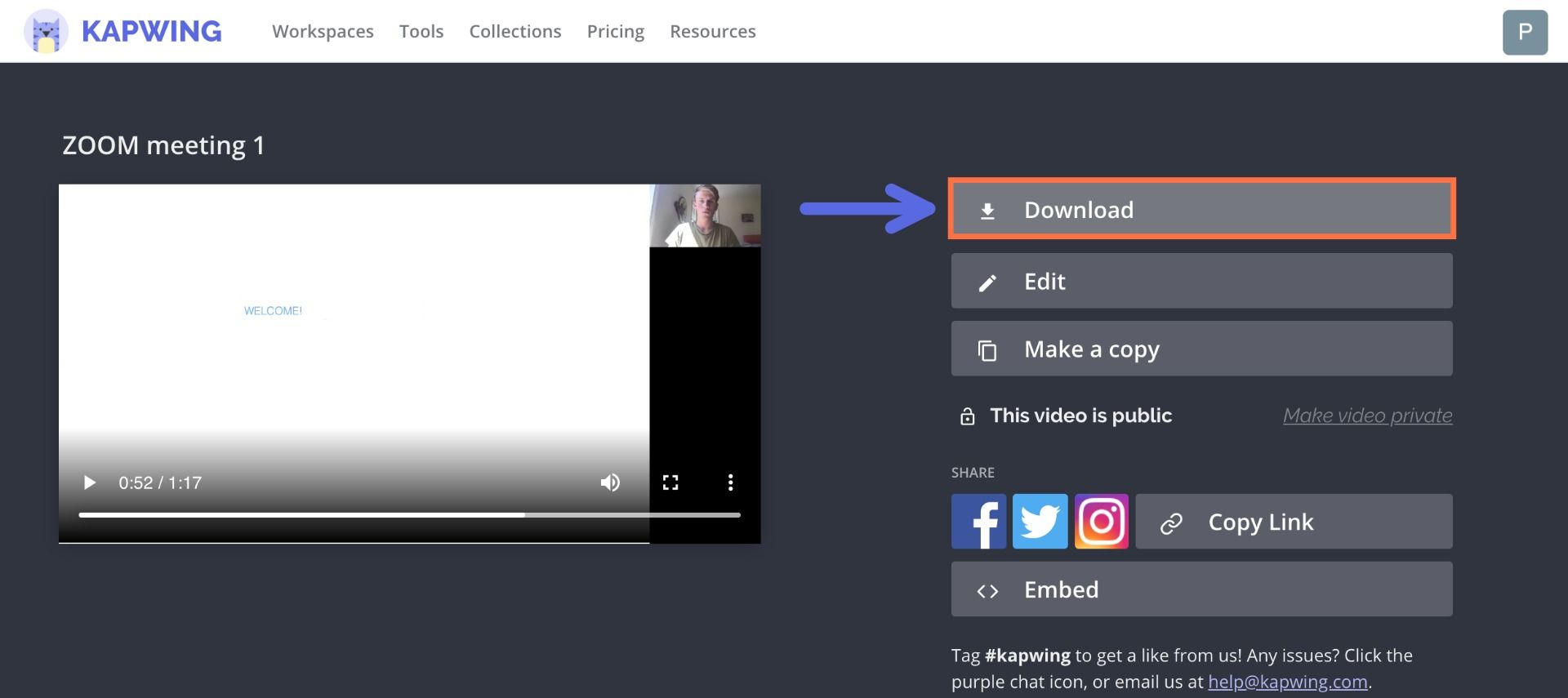The height and width of the screenshot is (698, 1568).
Task: Share video to Twitter
Action: pos(1040,522)
